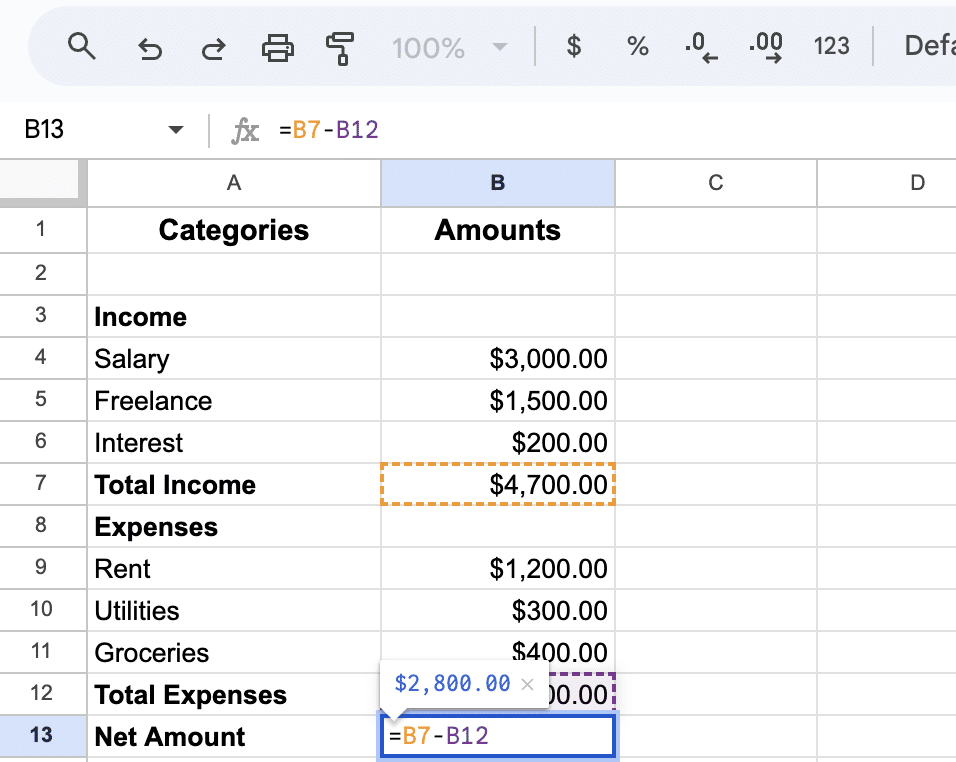Screen dimensions: 956x762
Task: Select the Interest cell
Action: pos(234,442)
